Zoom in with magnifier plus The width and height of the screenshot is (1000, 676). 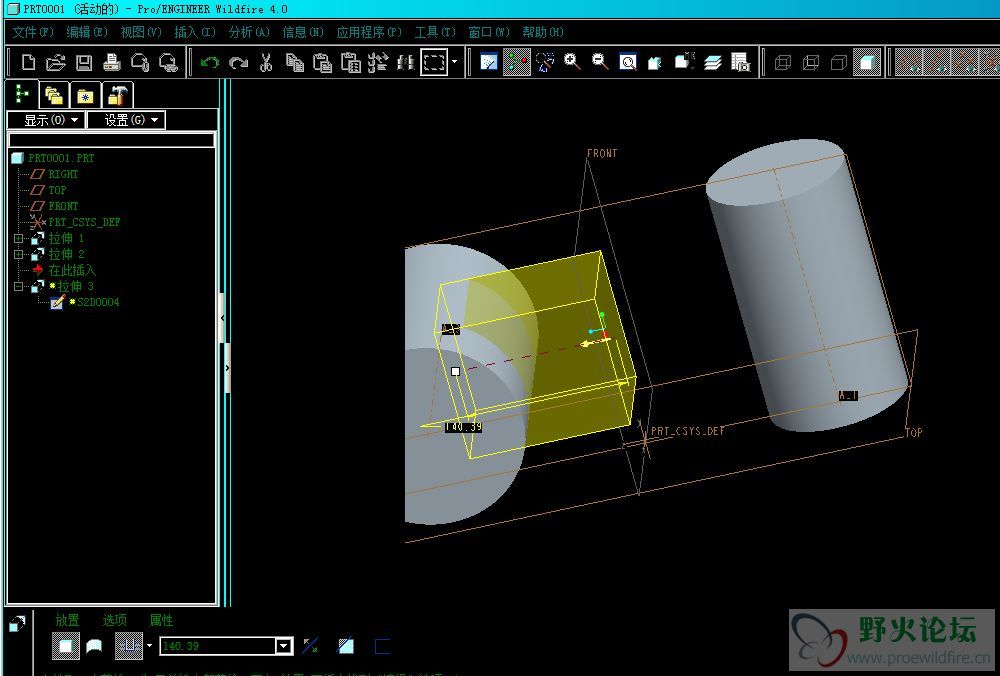[x=572, y=62]
